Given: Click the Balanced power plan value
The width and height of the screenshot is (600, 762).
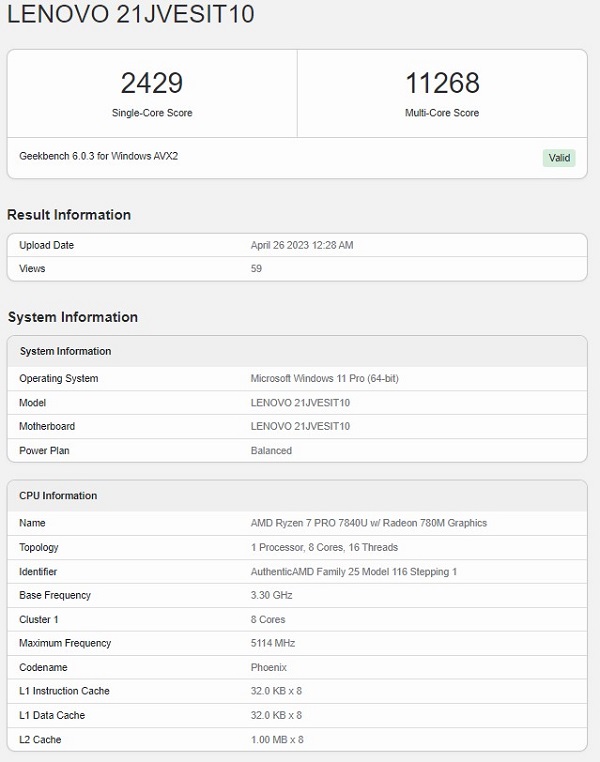Looking at the screenshot, I should (271, 451).
